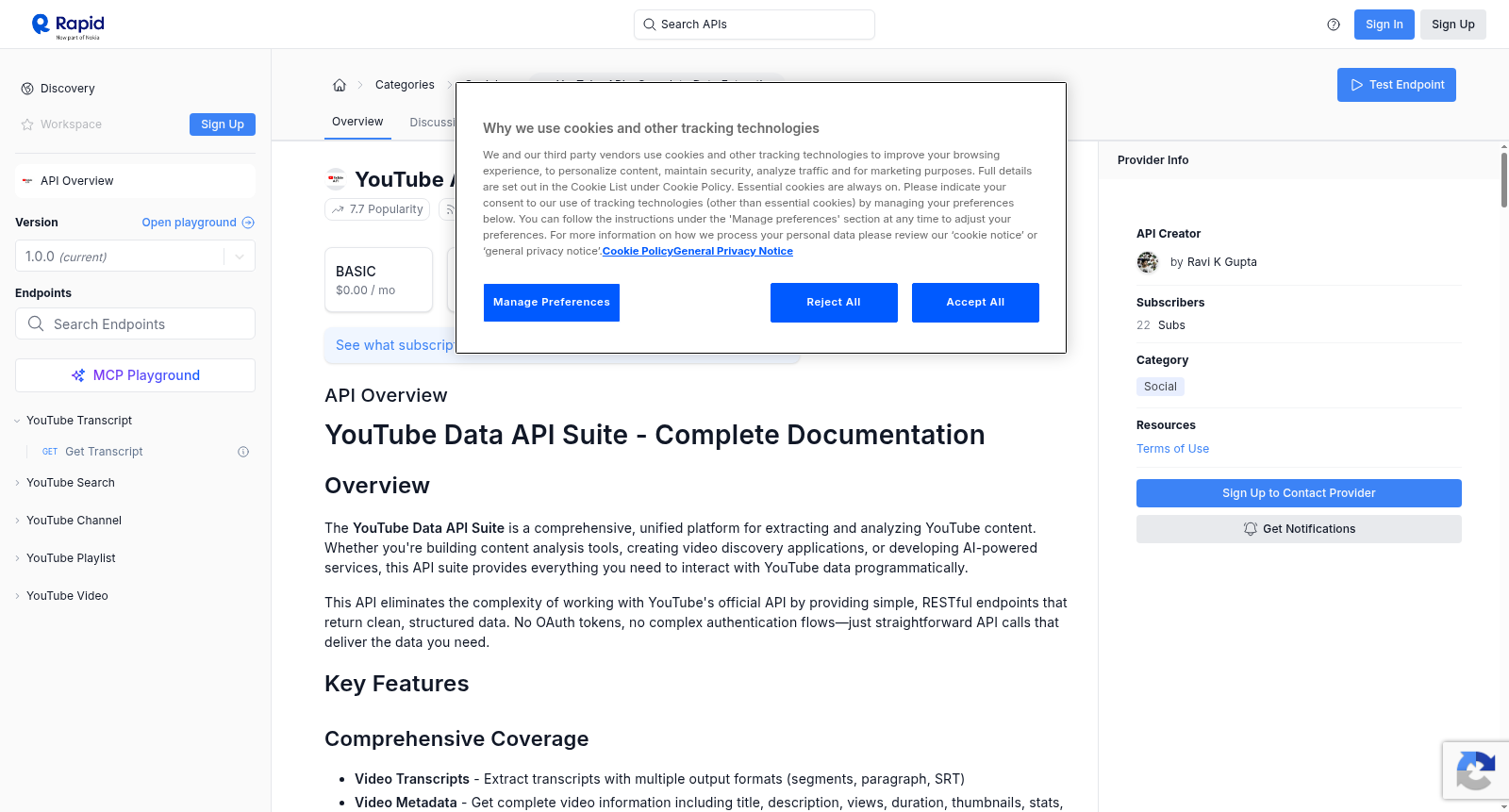This screenshot has height=812, width=1509.
Task: Click the 22 Subs subscriber count
Action: pos(1161,325)
